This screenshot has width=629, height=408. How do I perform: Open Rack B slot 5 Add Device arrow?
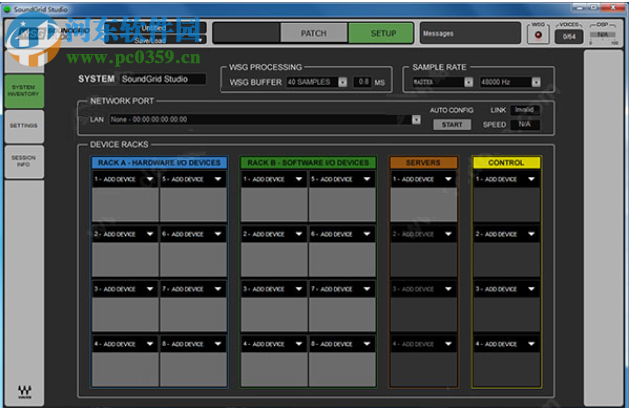coord(367,179)
